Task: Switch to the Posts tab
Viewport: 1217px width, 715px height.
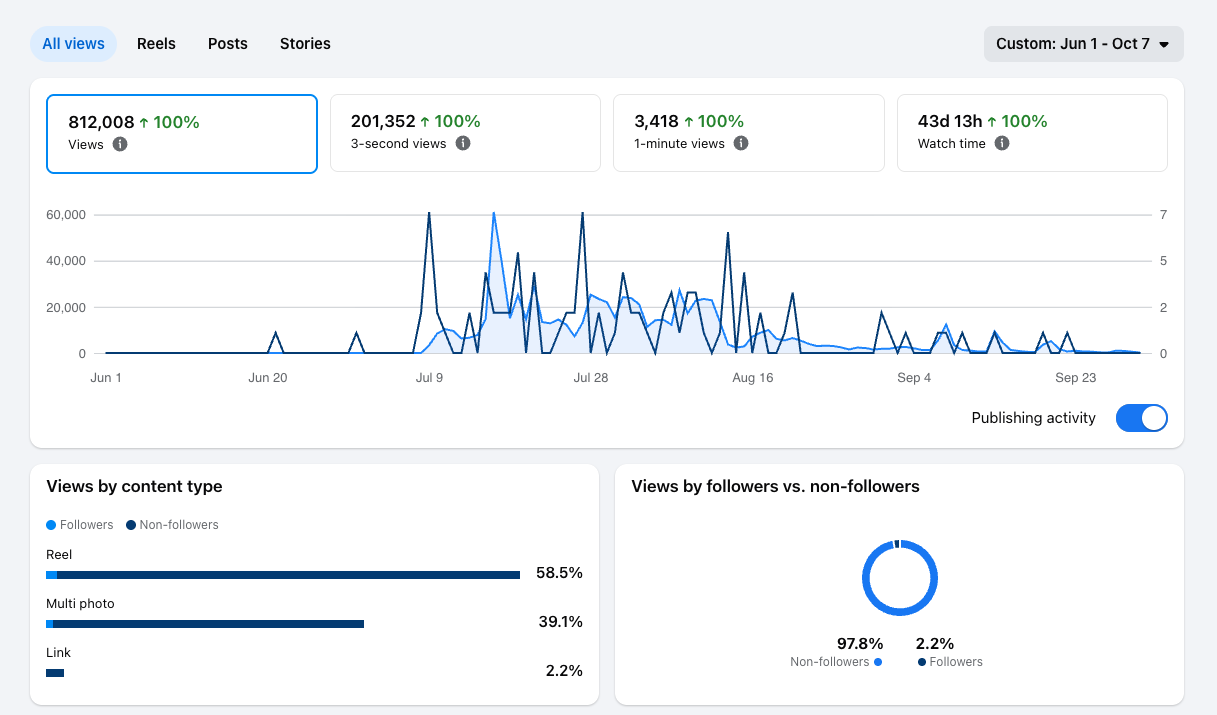Action: point(228,44)
